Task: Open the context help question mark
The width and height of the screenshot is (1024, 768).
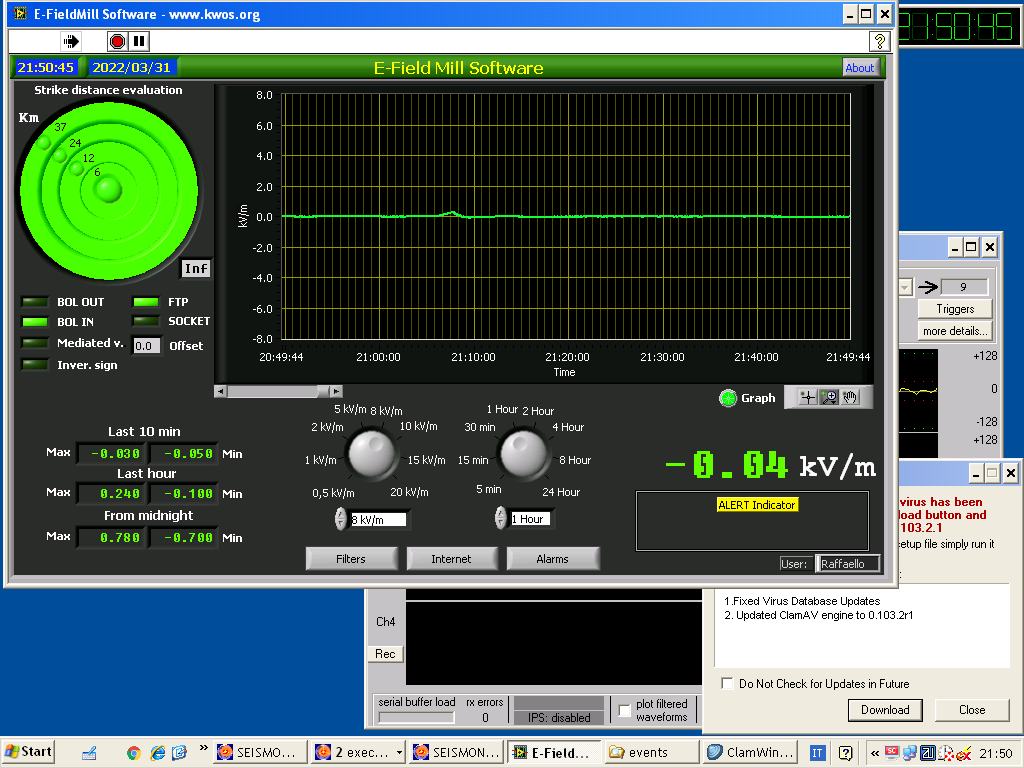Action: click(879, 42)
